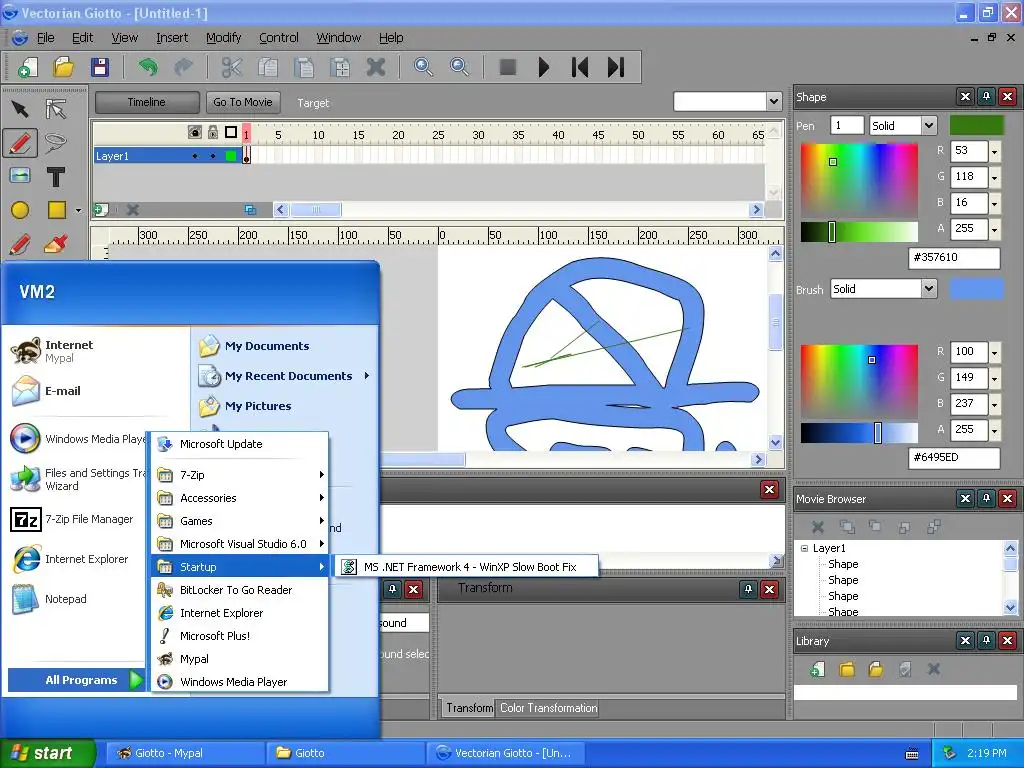Screen dimensions: 1024x768
Task: Open the Pen style Solid dropdown
Action: point(929,125)
